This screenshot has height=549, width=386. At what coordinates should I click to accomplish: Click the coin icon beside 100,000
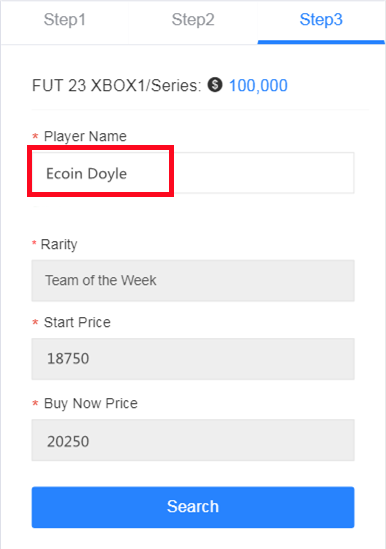215,85
